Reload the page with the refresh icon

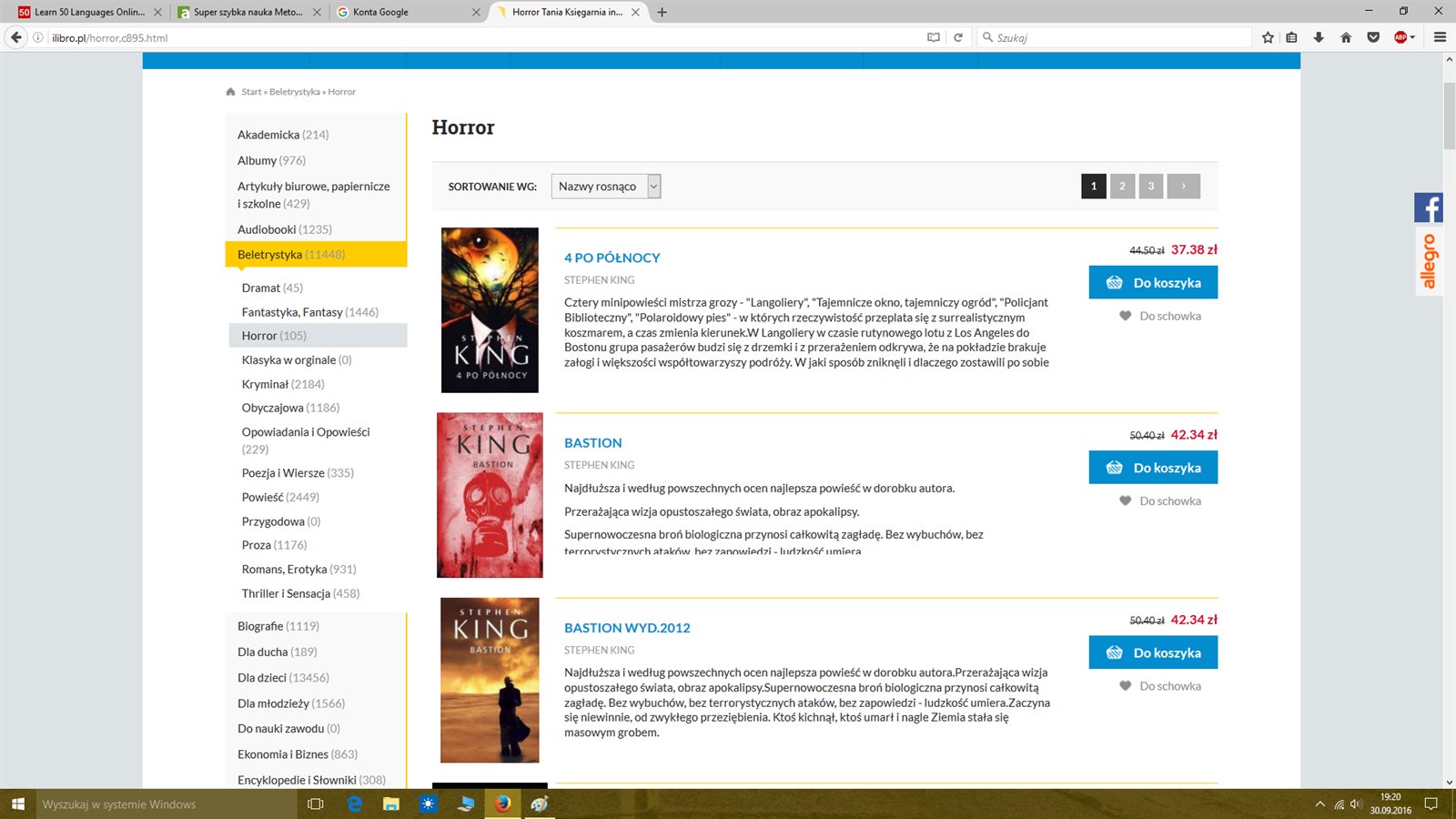pyautogui.click(x=958, y=37)
